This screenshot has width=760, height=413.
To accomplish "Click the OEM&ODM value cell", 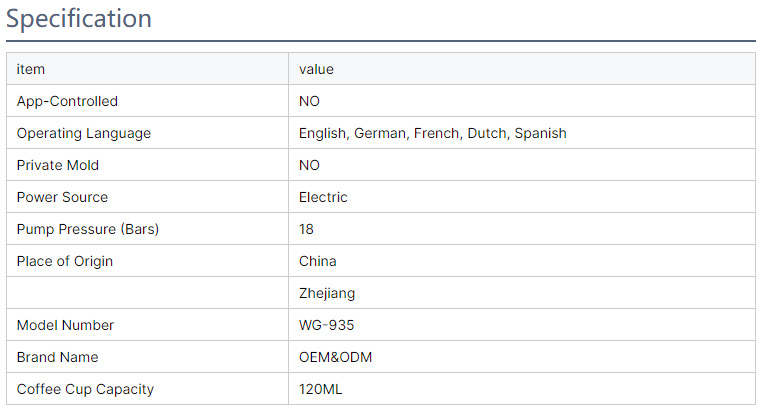I will 335,357.
